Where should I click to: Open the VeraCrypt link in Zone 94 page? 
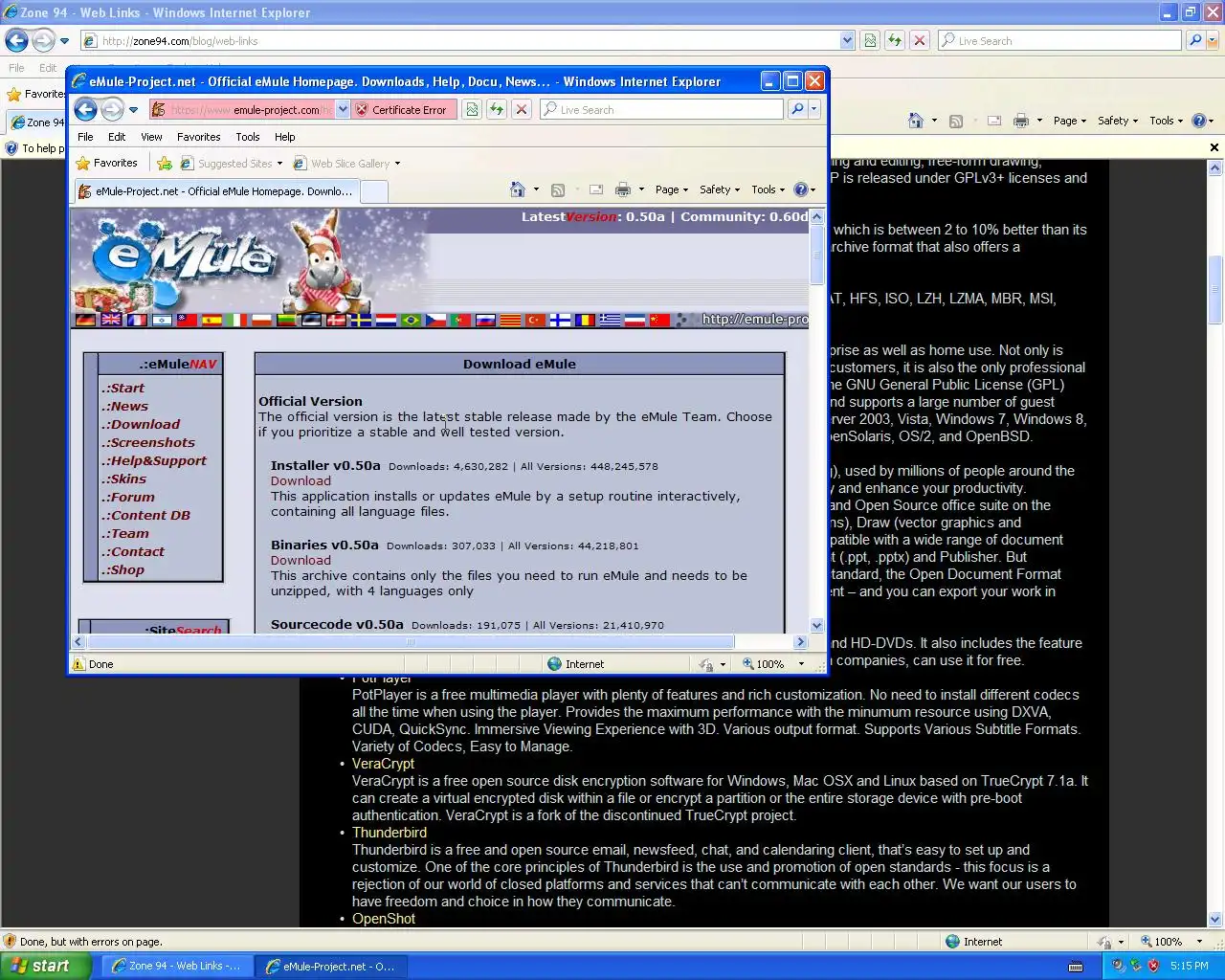click(383, 764)
